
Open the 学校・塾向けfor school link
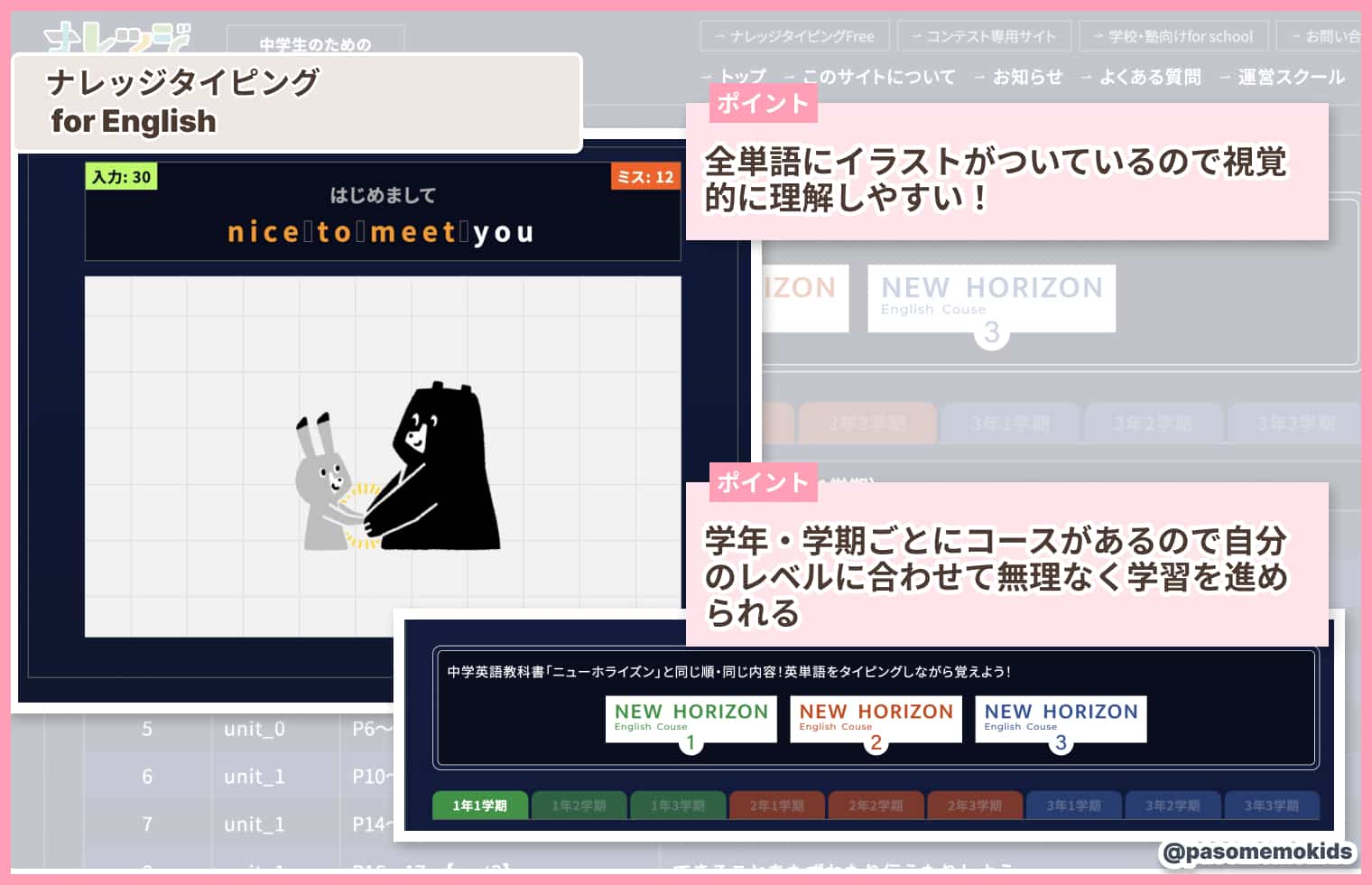coord(1173,36)
